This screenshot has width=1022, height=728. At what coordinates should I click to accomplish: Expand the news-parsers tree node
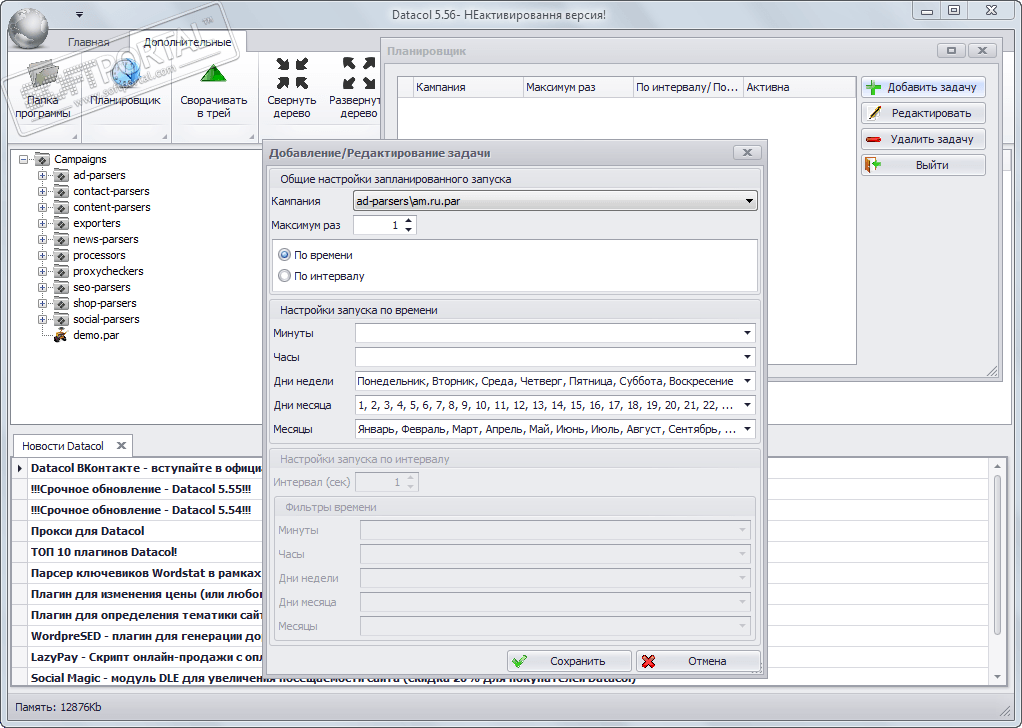(x=42, y=239)
